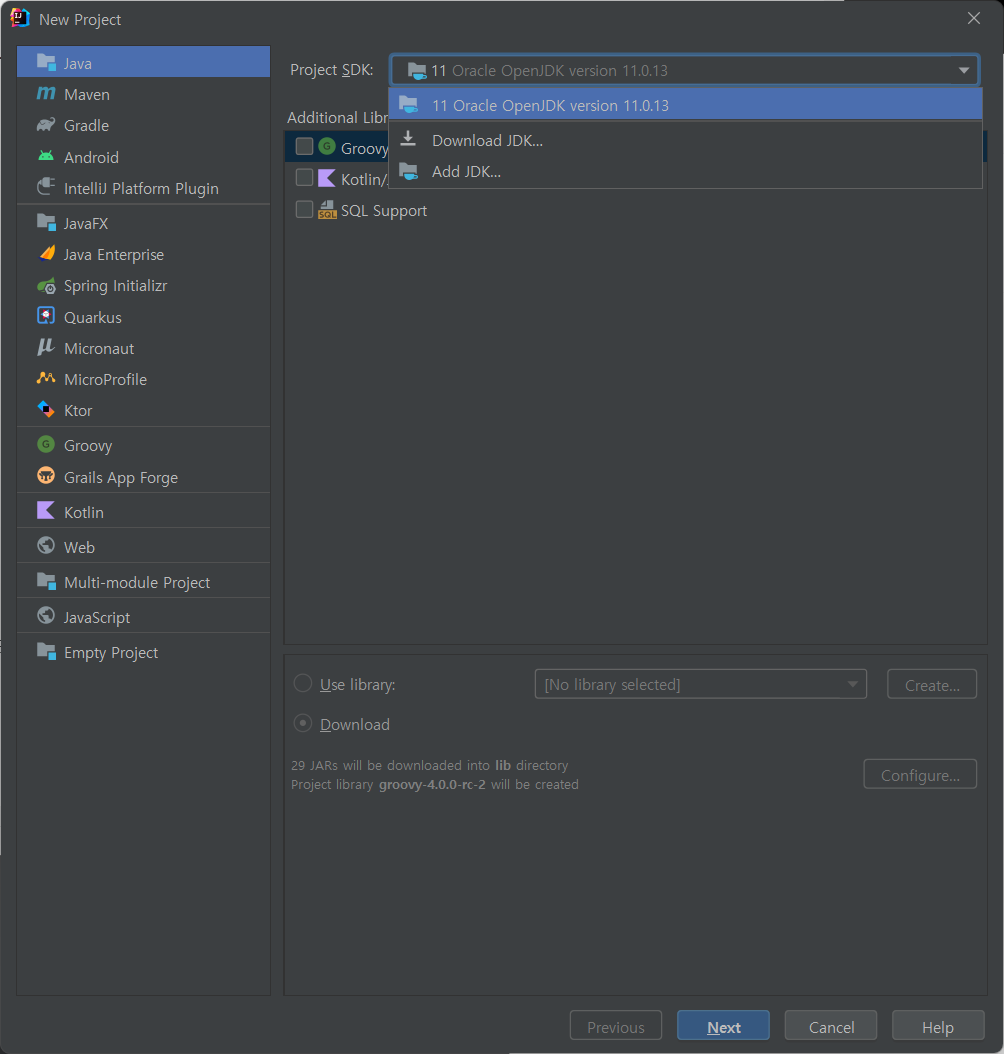The width and height of the screenshot is (1004, 1054).
Task: Click the MicroProfile icon
Action: point(46,378)
